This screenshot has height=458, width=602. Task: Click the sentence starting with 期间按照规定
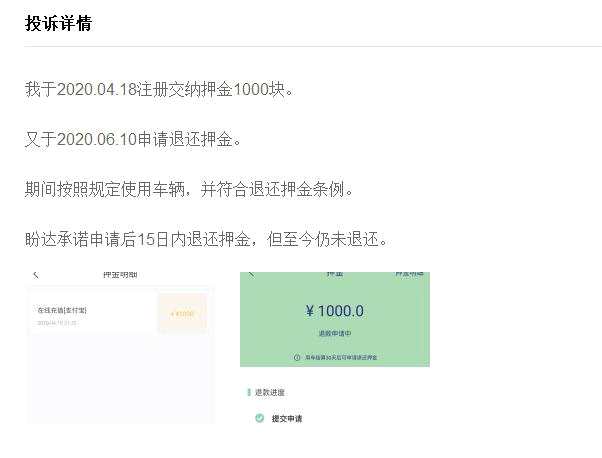189,189
